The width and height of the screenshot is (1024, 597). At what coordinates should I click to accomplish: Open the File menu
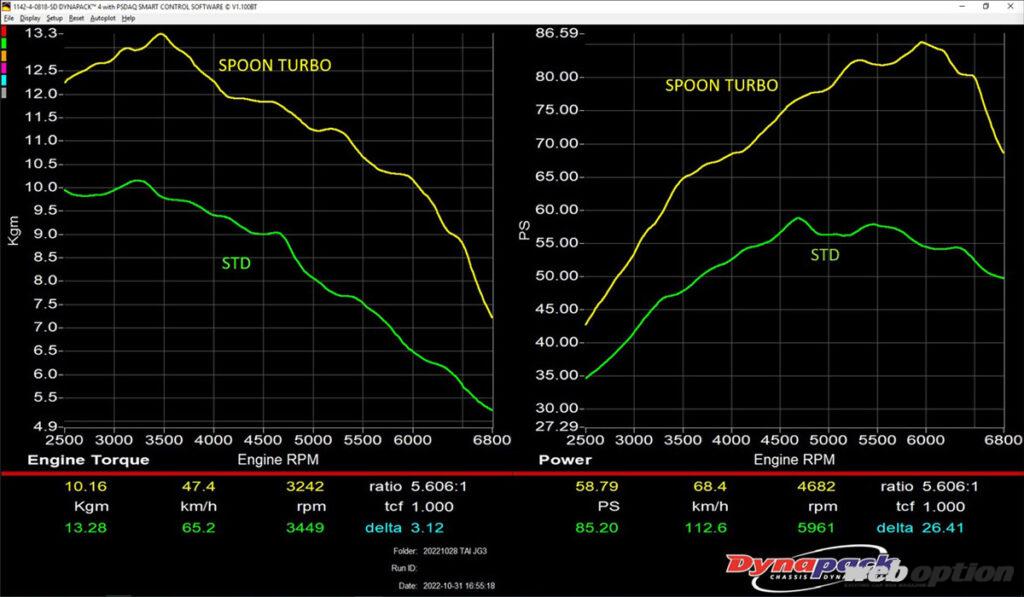pos(8,18)
